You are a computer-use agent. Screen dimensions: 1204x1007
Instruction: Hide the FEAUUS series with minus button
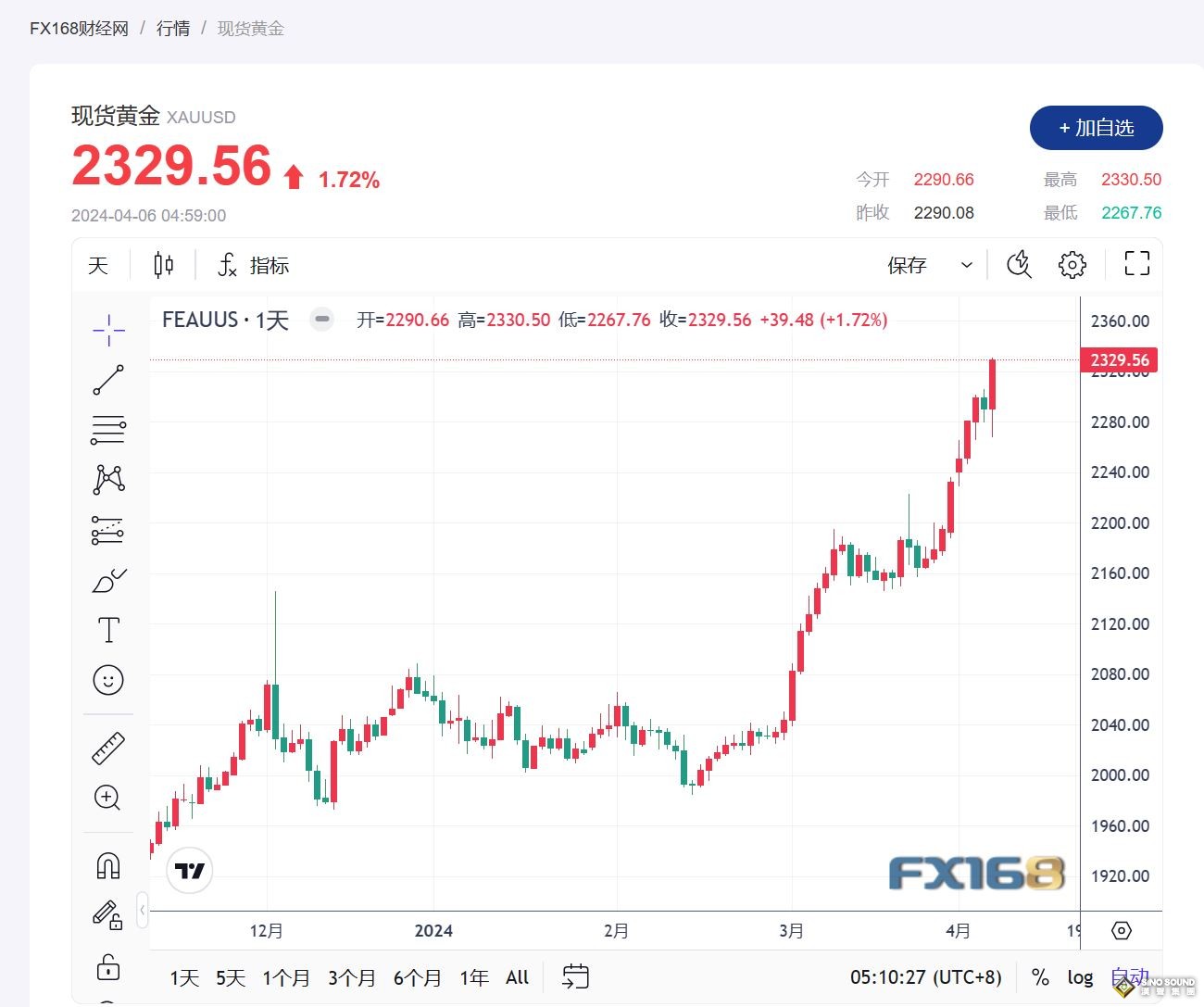point(321,319)
